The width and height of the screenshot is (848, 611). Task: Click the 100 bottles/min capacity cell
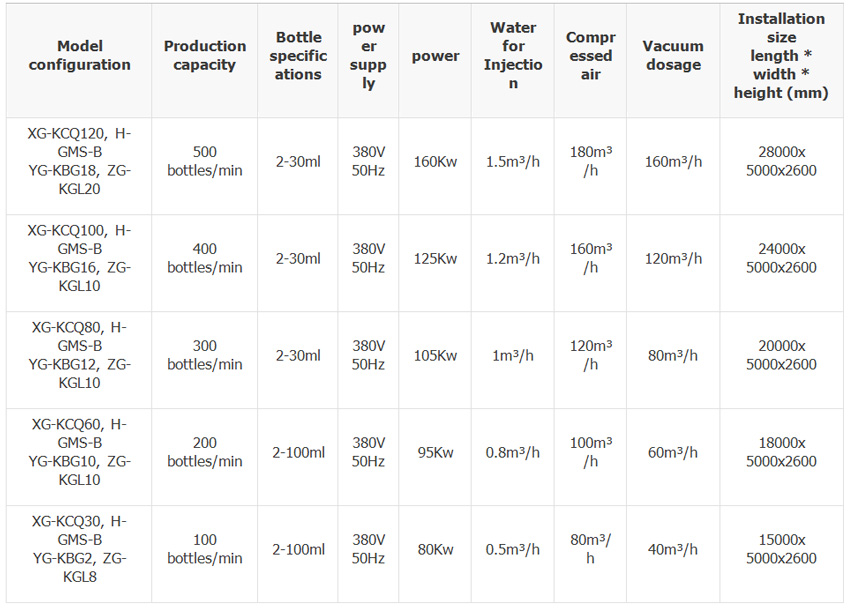(x=205, y=550)
